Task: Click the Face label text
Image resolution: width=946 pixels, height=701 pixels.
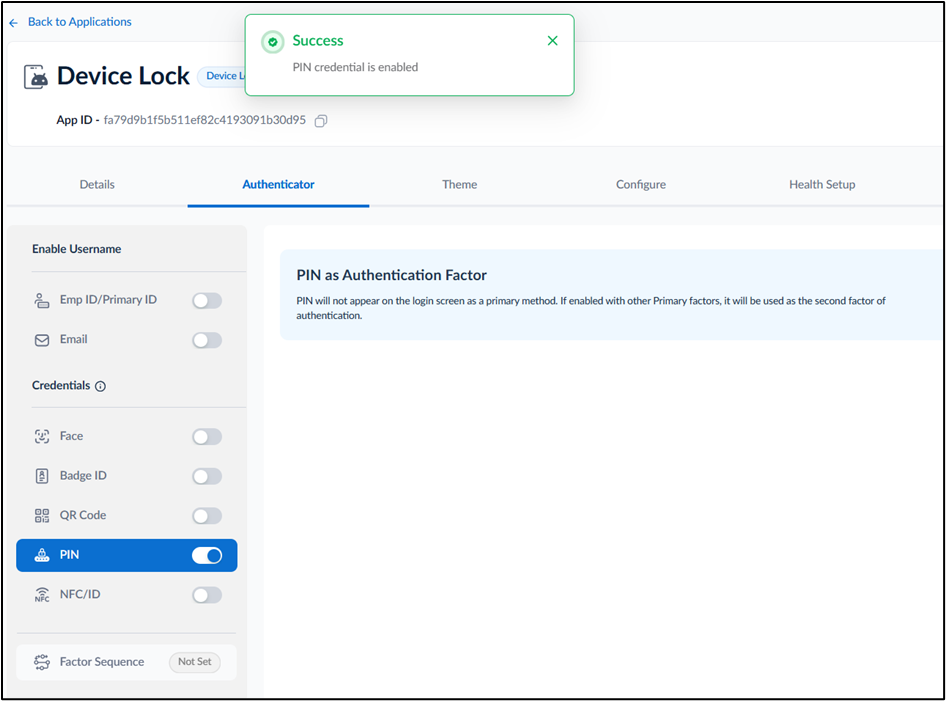Action: point(71,436)
